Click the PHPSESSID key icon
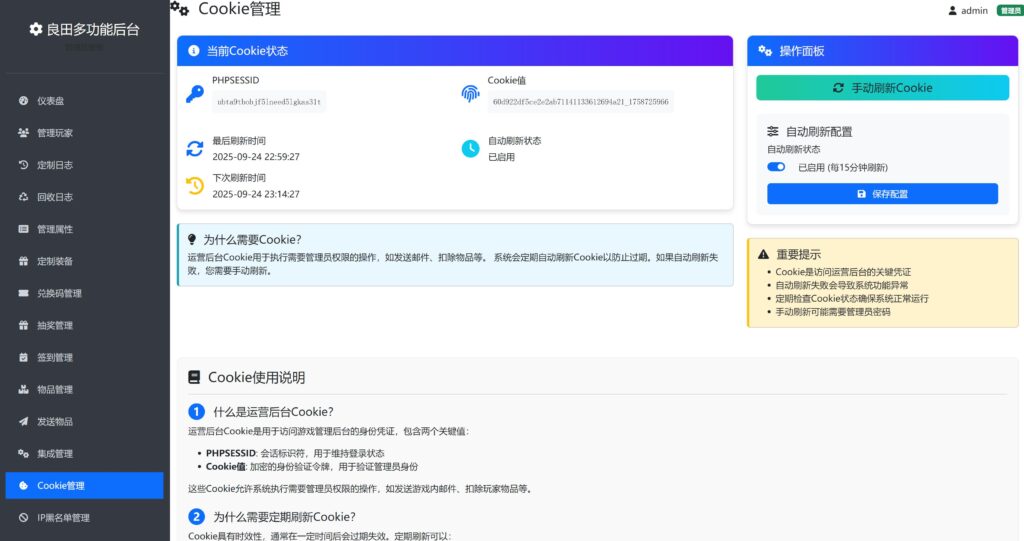 click(x=194, y=95)
